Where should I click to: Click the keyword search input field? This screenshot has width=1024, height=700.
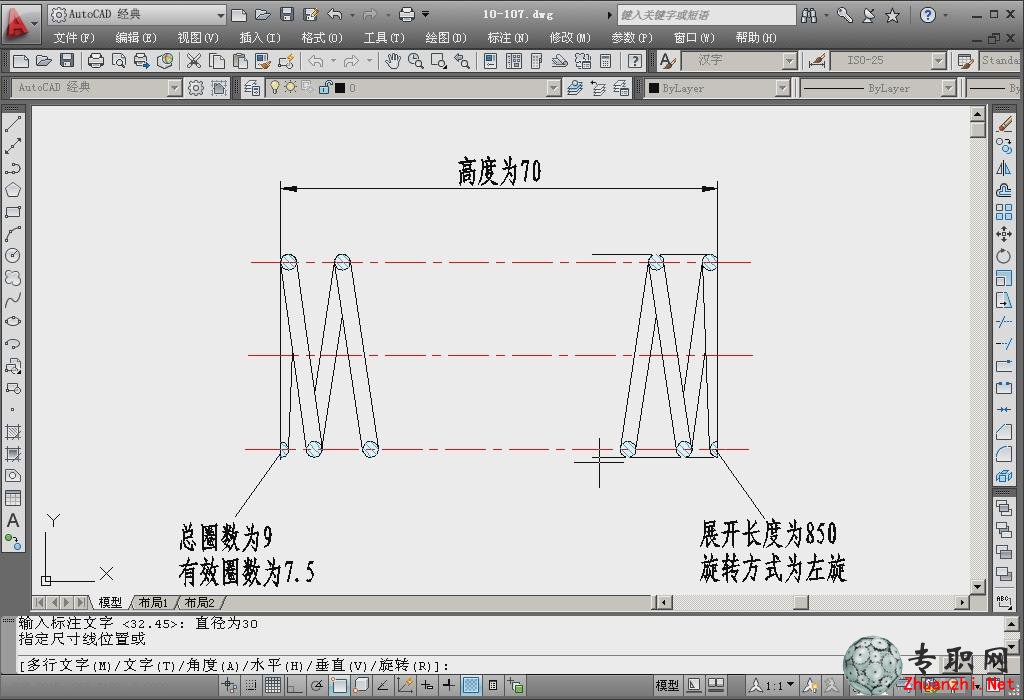(707, 14)
